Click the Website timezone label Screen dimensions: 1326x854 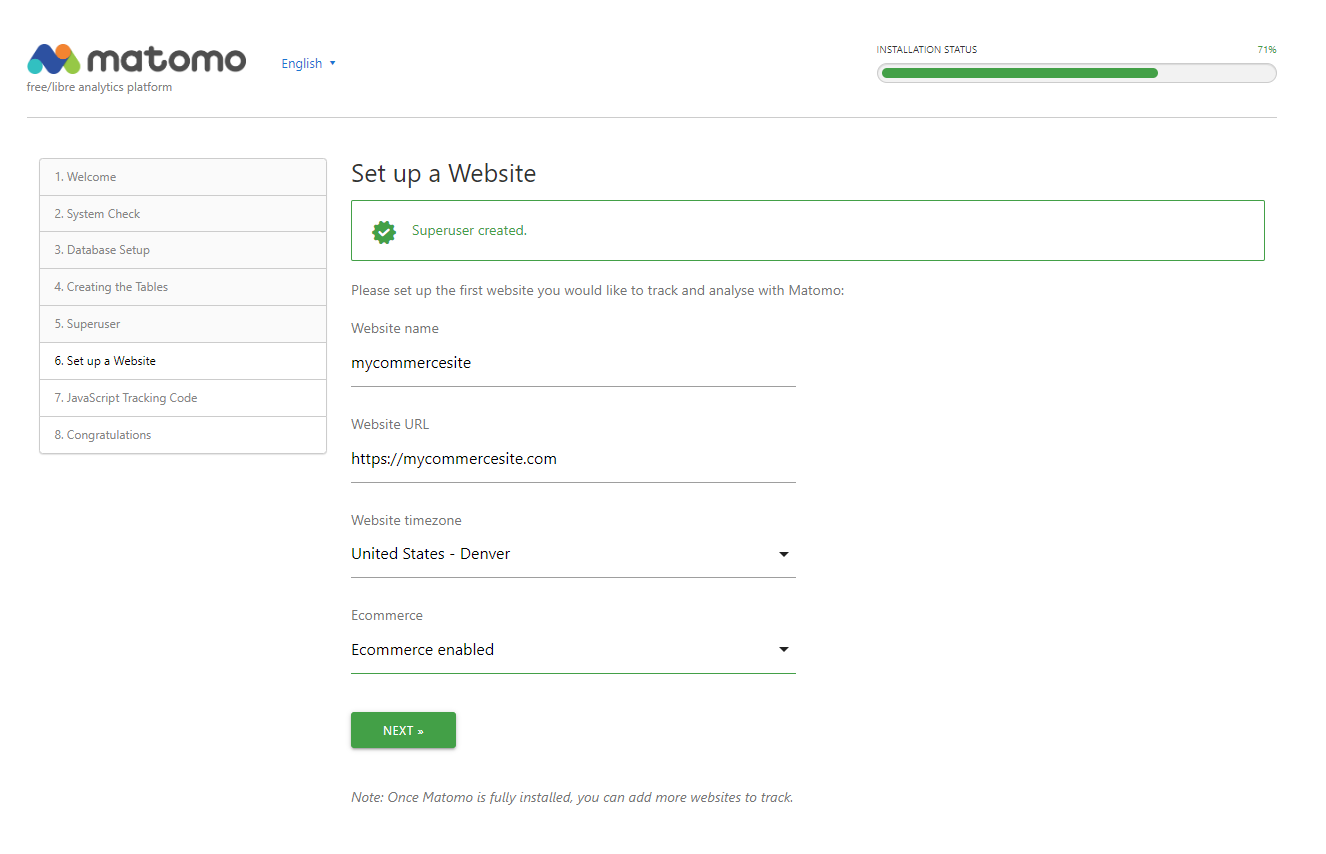click(x=406, y=520)
